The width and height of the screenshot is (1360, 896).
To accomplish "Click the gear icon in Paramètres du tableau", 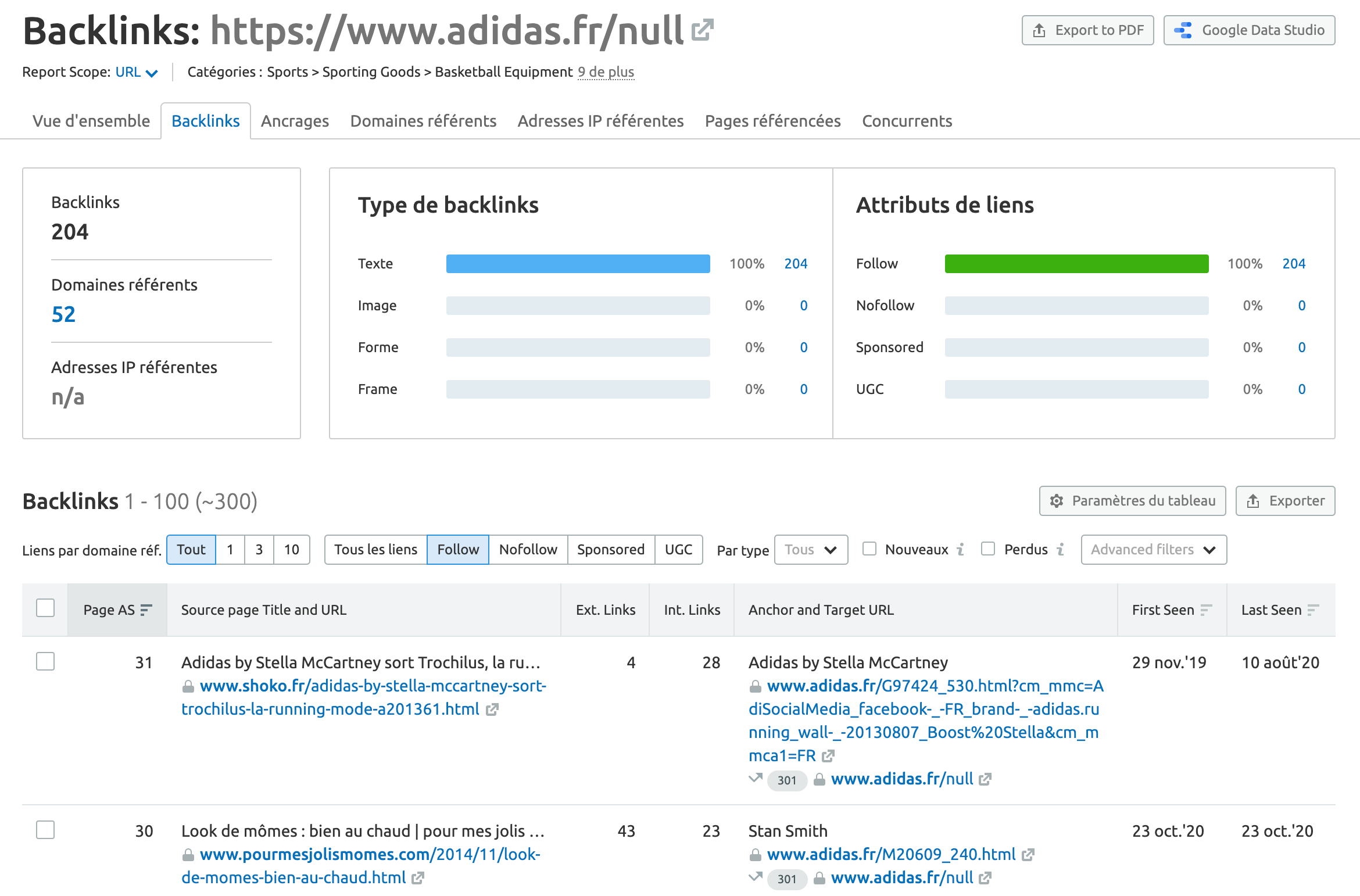I will pos(1057,501).
